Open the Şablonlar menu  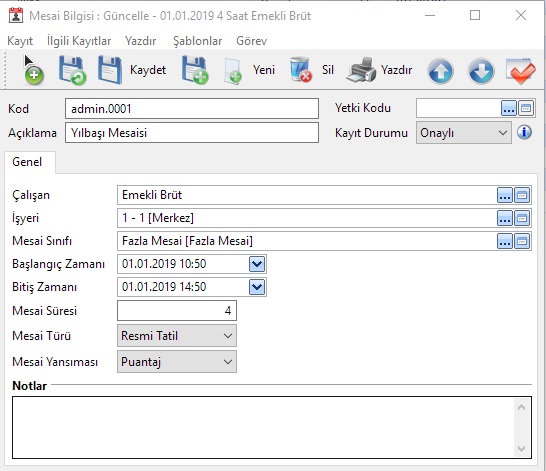click(197, 41)
